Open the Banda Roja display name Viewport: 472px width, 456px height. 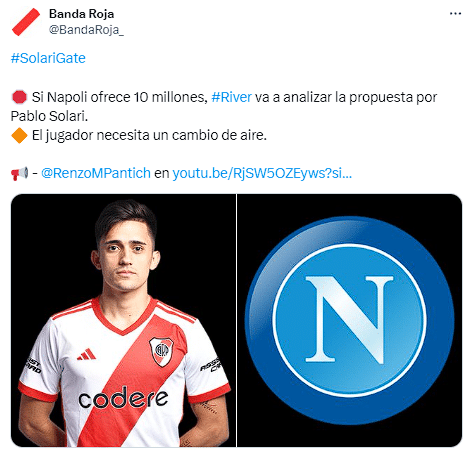coord(82,14)
